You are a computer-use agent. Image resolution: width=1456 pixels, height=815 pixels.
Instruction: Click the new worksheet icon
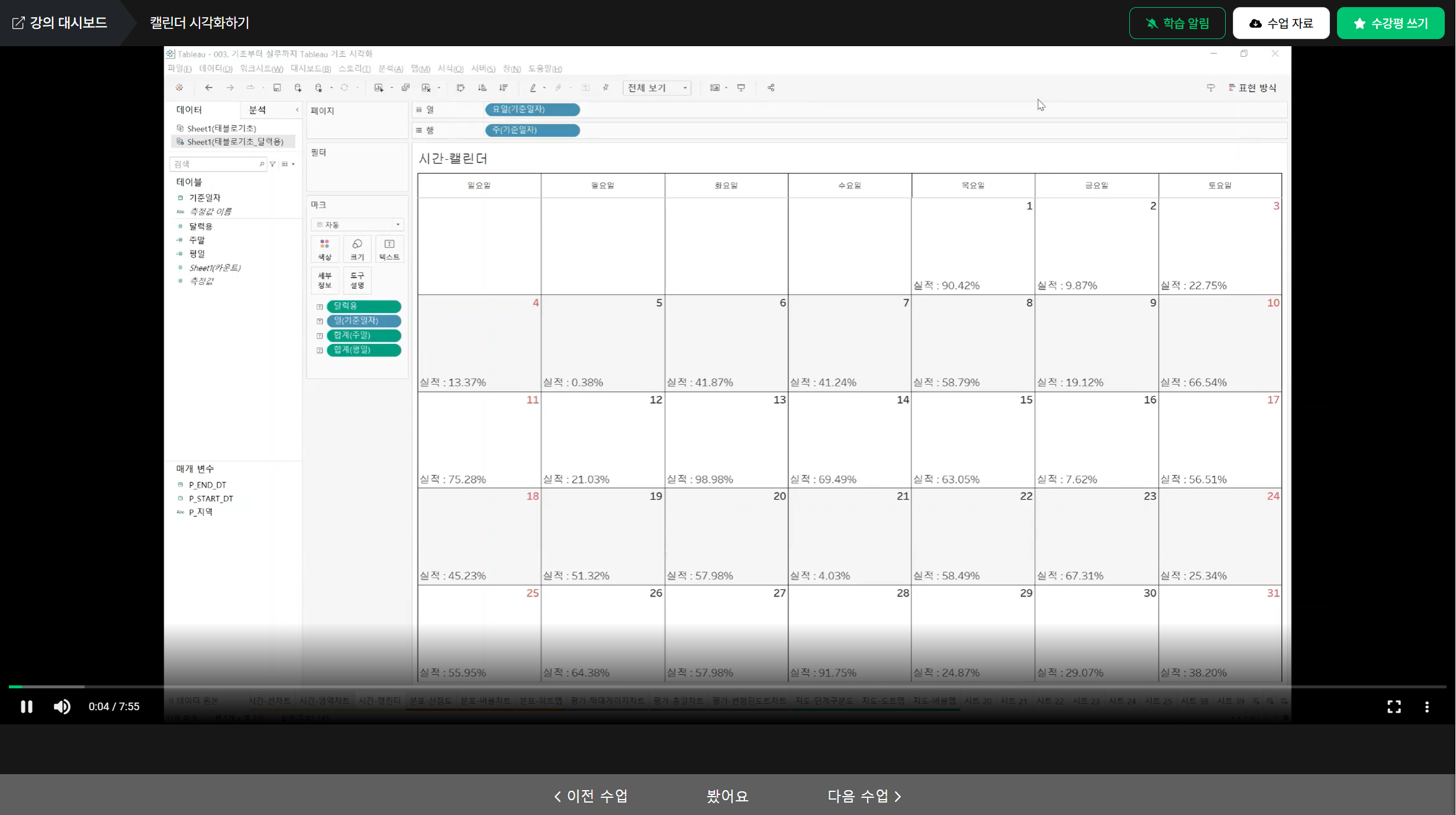click(379, 88)
